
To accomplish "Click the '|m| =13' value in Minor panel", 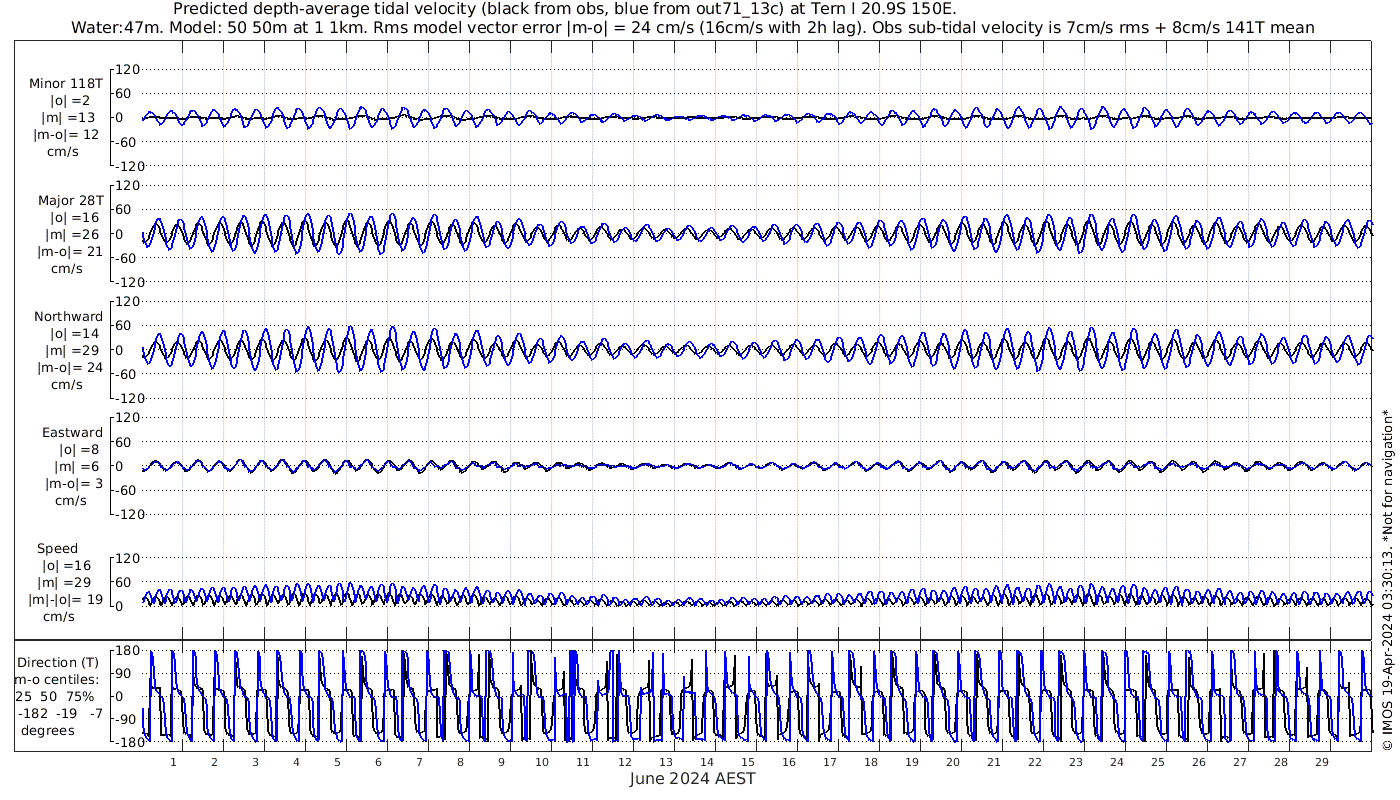I will point(70,118).
